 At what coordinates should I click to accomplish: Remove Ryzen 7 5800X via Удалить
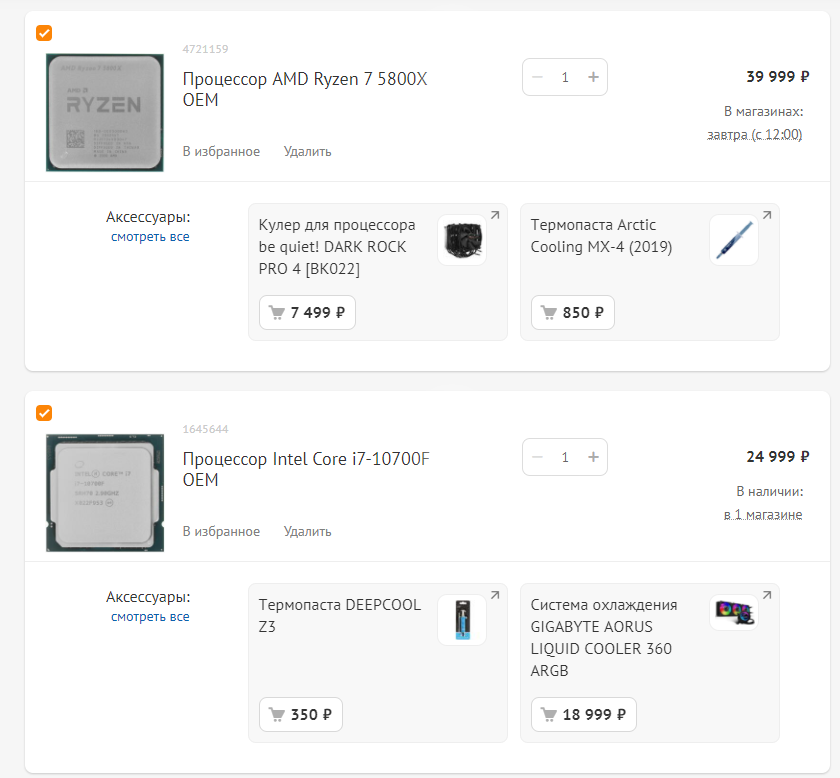308,152
